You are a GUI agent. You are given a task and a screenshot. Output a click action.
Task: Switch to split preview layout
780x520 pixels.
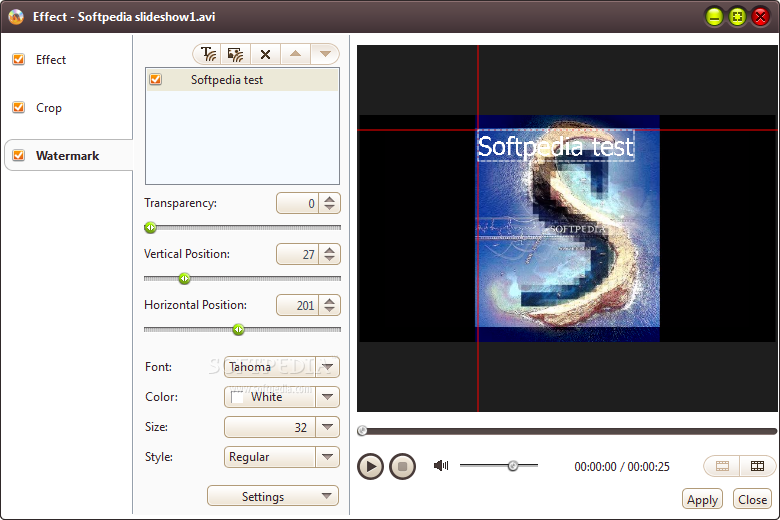click(757, 466)
